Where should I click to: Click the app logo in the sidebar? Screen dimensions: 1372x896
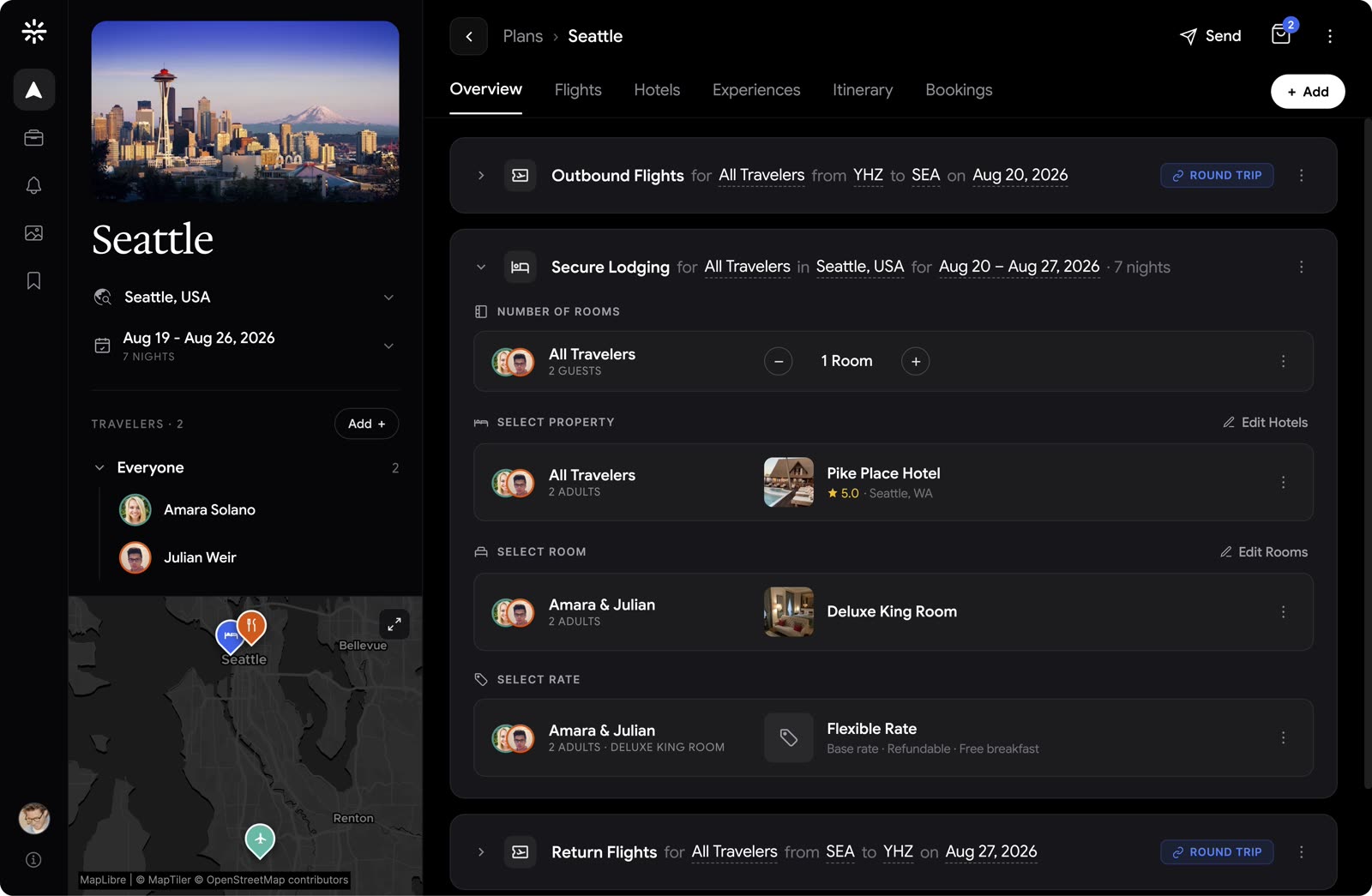34,32
